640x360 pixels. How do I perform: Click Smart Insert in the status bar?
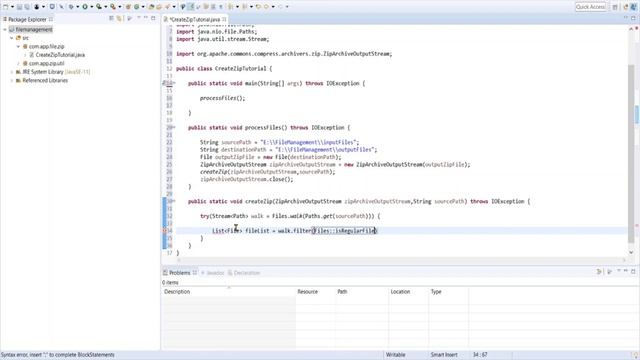tap(444, 355)
